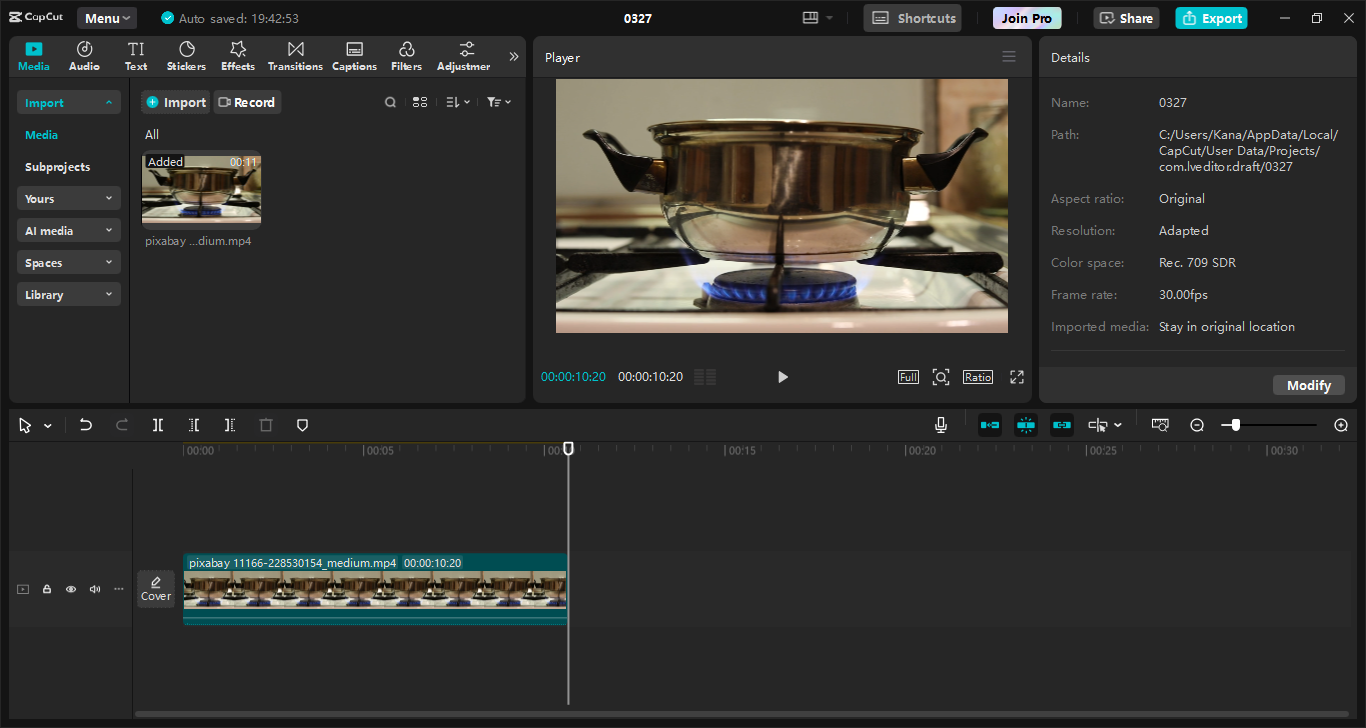
Task: Add a marker with the marker icon
Action: pos(302,425)
